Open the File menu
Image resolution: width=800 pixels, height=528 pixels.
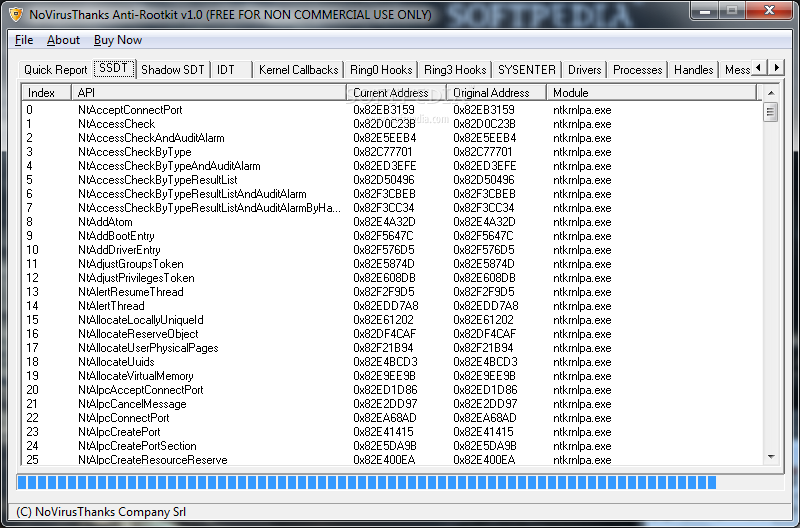pos(24,40)
